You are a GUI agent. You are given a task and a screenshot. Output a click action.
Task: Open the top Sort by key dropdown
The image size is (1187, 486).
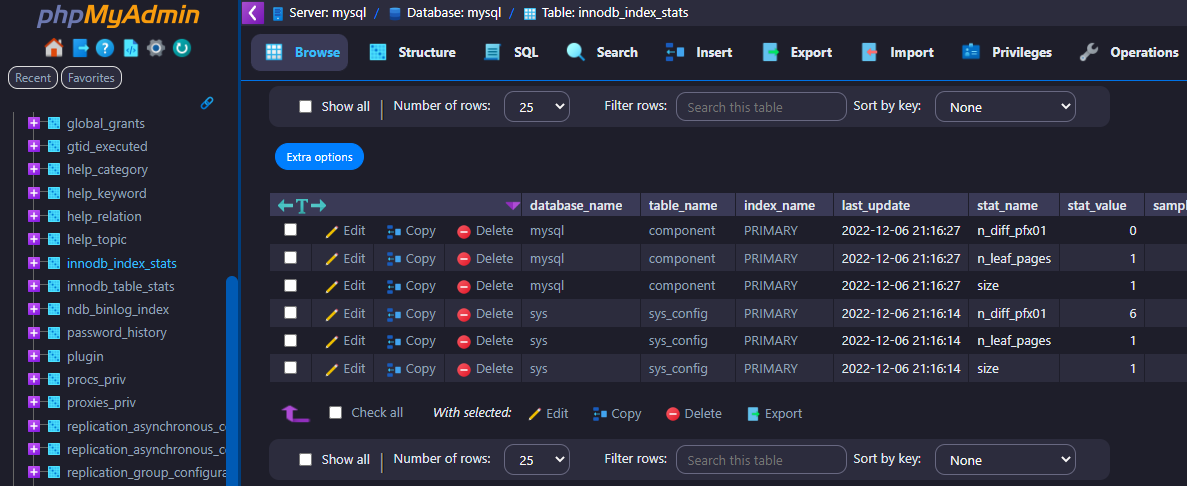[x=1005, y=107]
